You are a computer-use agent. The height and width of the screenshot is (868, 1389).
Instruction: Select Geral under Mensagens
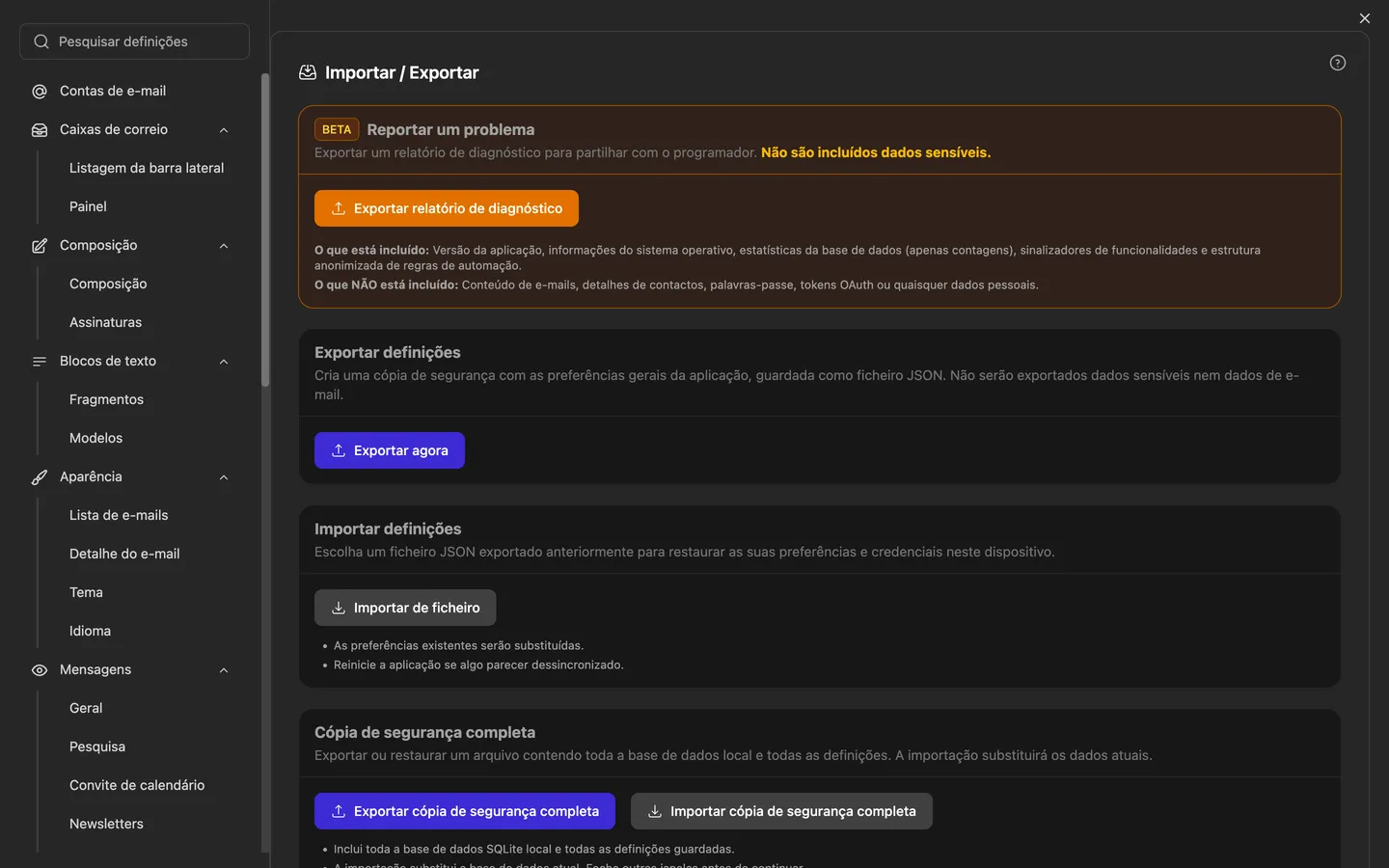[x=86, y=708]
